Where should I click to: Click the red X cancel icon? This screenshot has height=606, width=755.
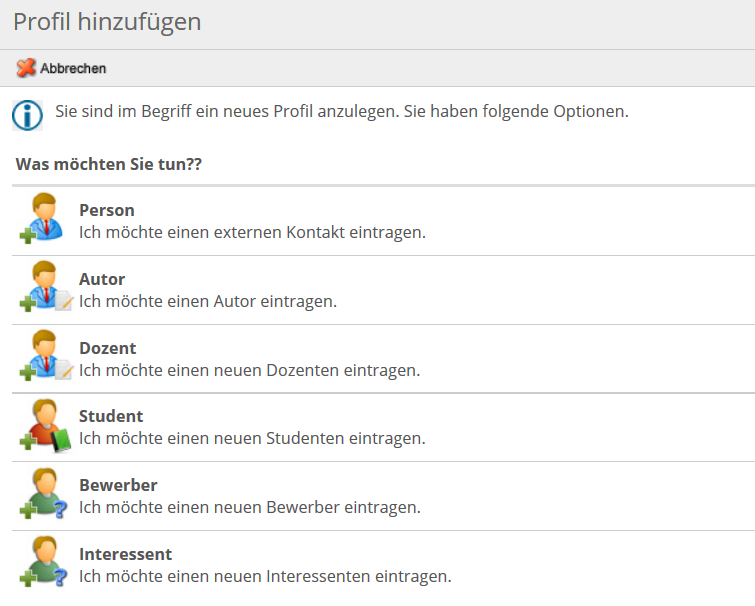[26, 68]
